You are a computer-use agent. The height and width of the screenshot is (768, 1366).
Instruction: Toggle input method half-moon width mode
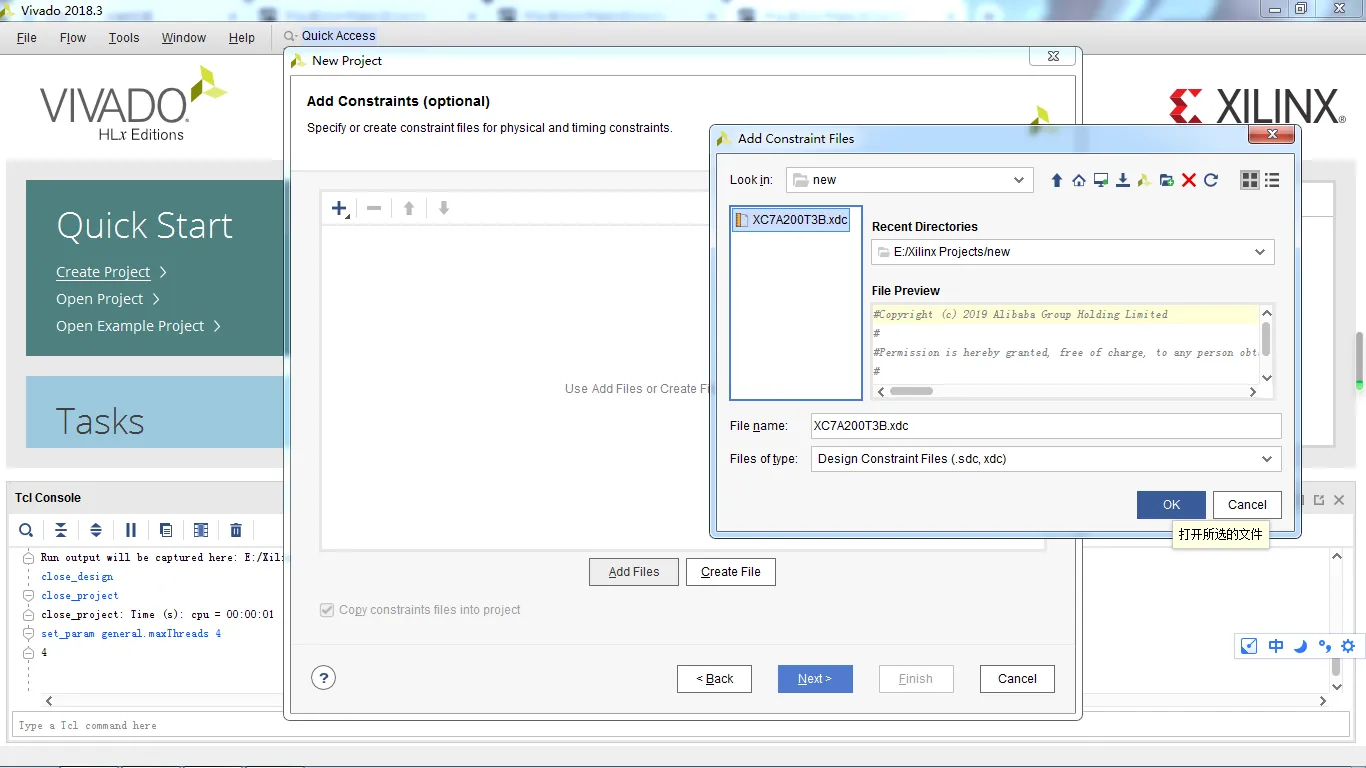click(1300, 646)
